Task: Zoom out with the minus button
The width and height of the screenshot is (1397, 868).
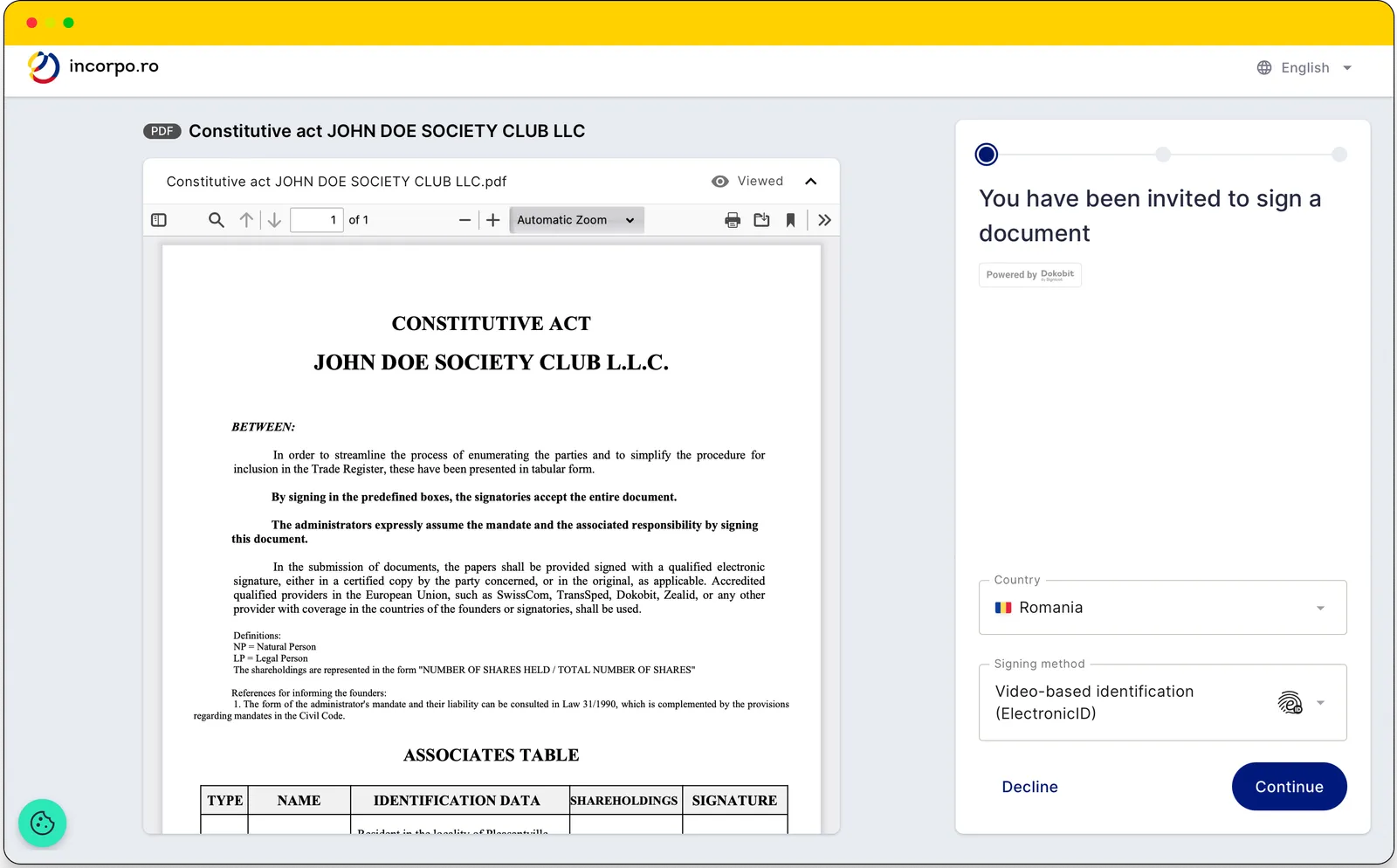Action: (x=465, y=220)
